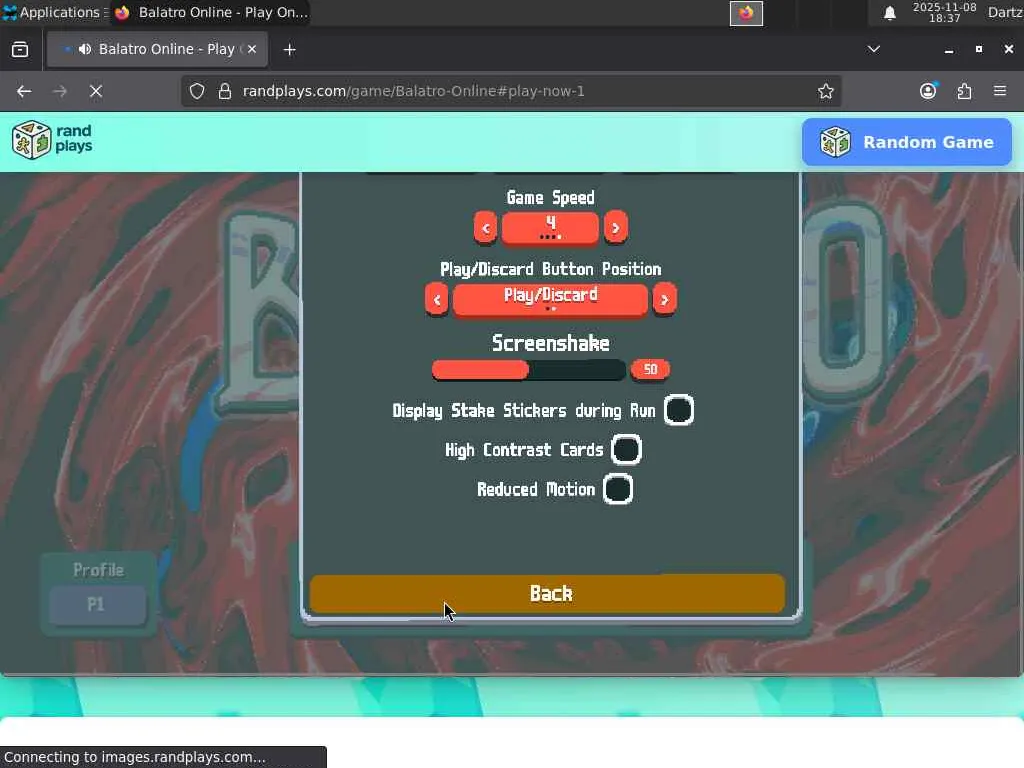The width and height of the screenshot is (1024, 768).
Task: Enable Display Stake Stickers during Run
Action: pos(679,411)
